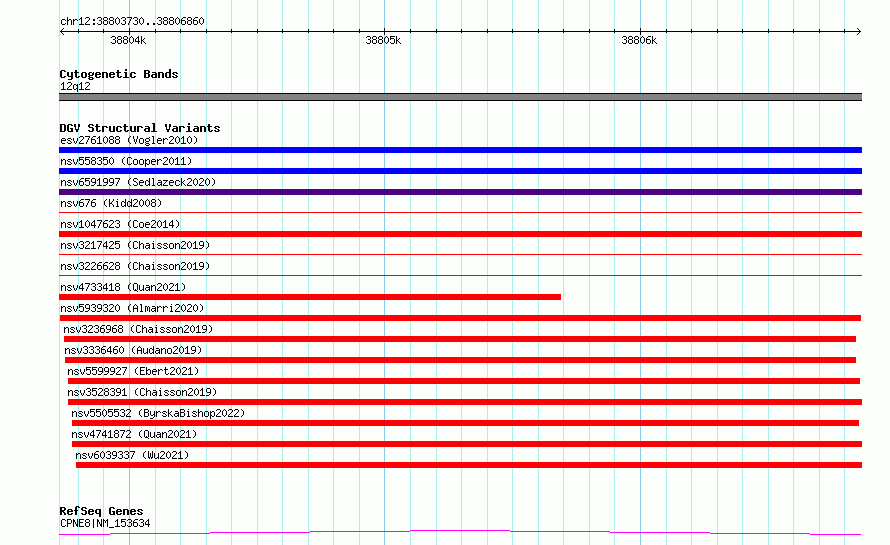The image size is (890, 545).
Task: Select the 12q12 band label
Action: 75,86
